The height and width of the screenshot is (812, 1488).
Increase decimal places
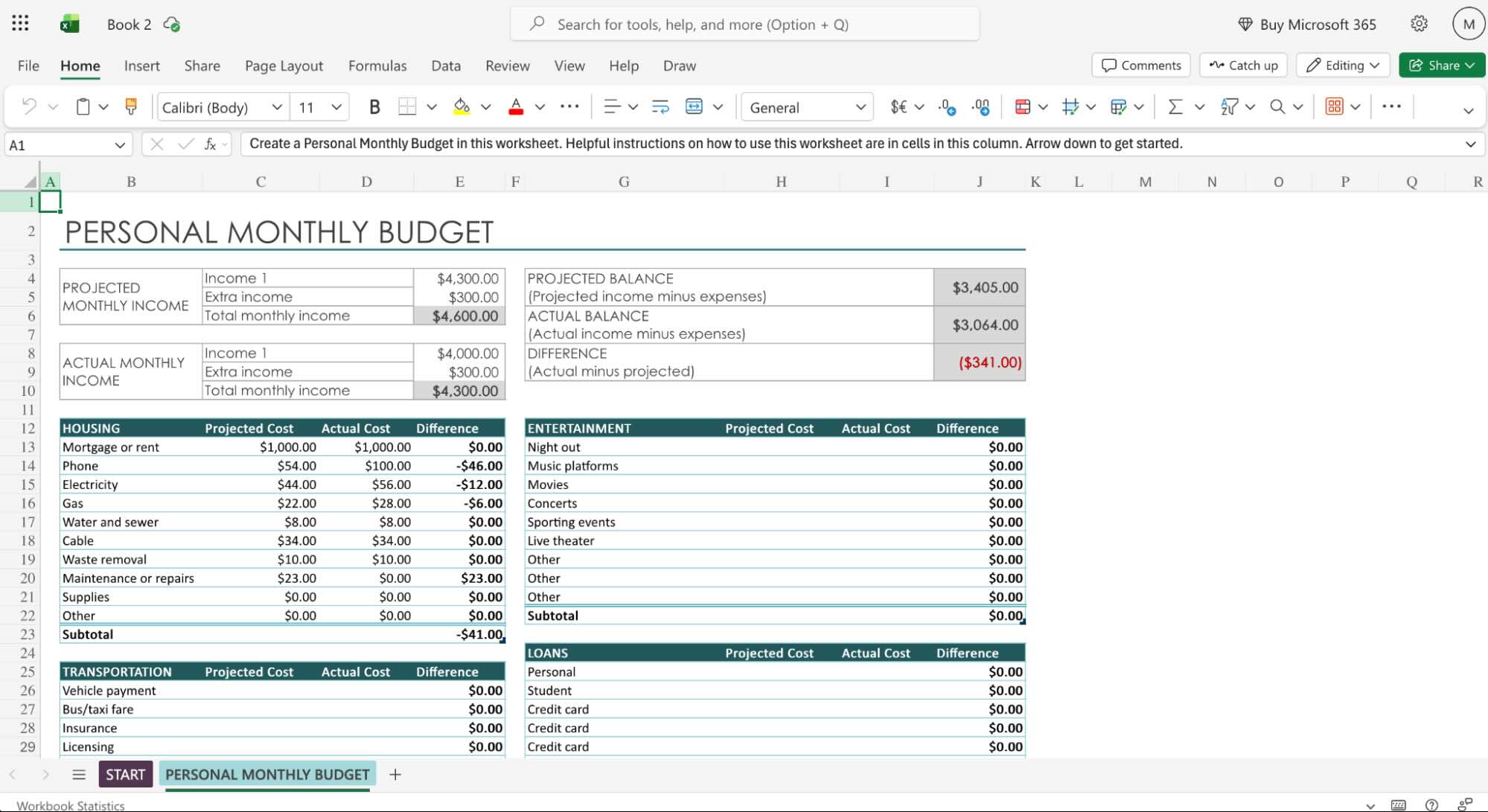point(981,106)
